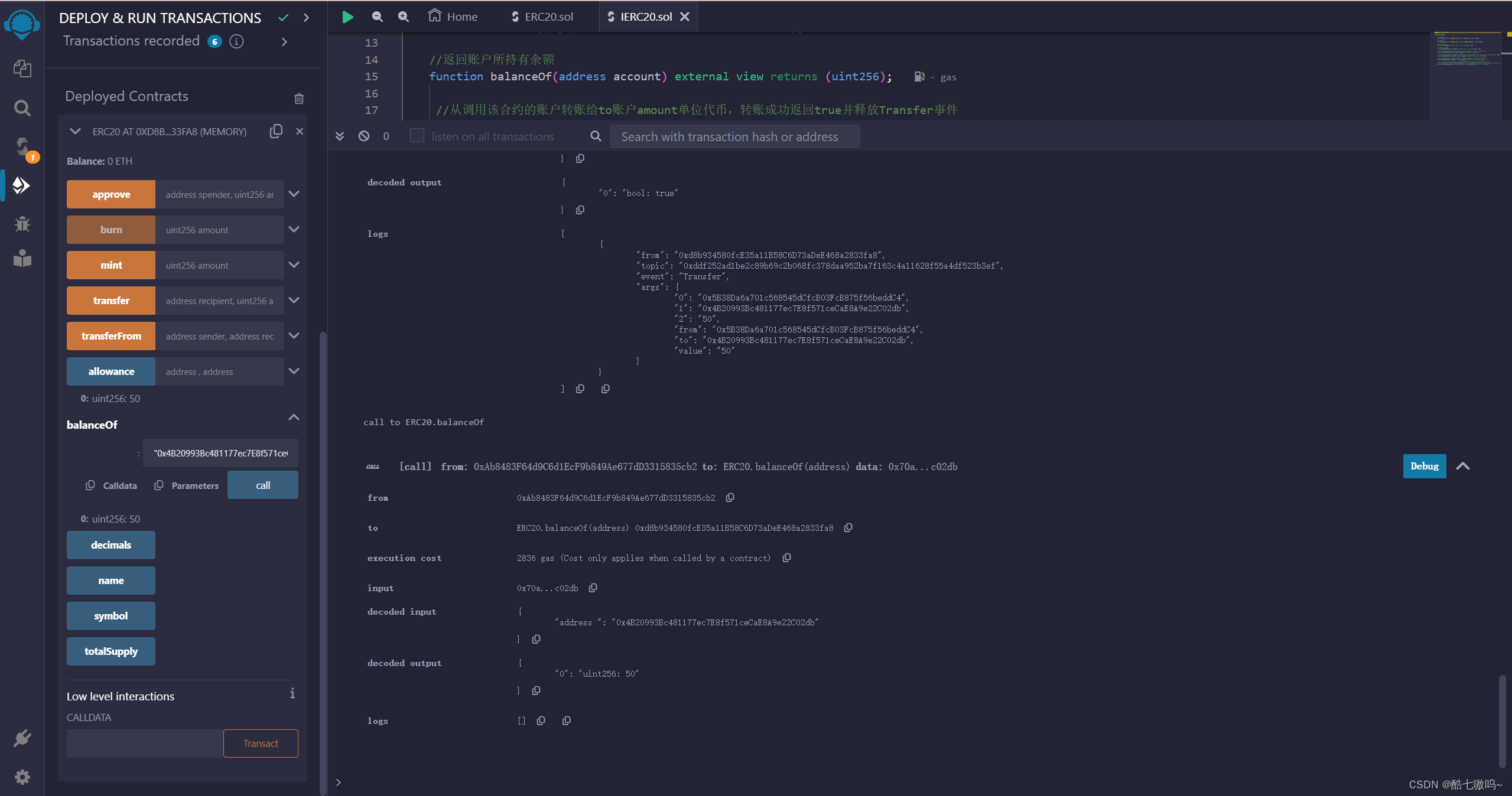Screen dimensions: 1512x796
Task: Copy the Calldata of balanceOf
Action: click(x=90, y=485)
